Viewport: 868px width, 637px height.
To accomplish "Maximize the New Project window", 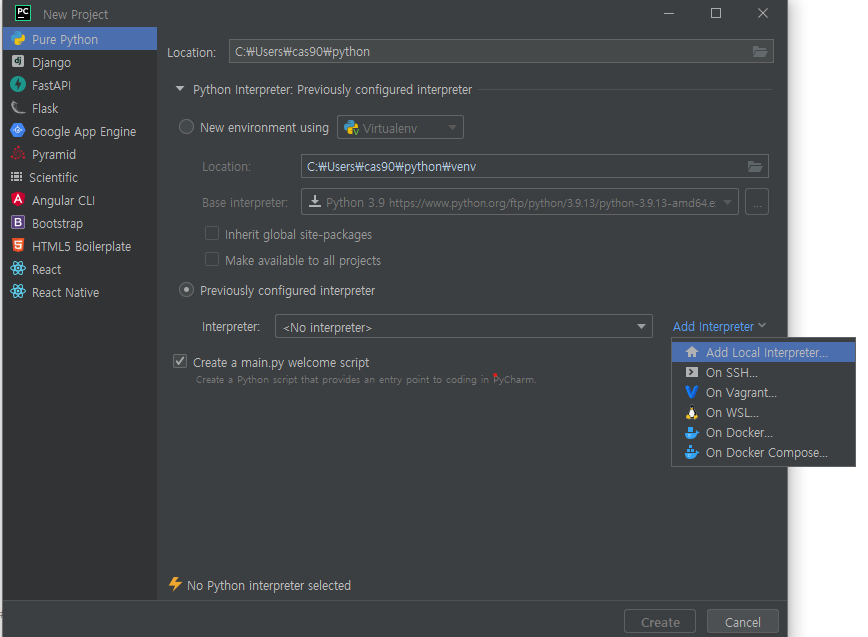I will (716, 13).
